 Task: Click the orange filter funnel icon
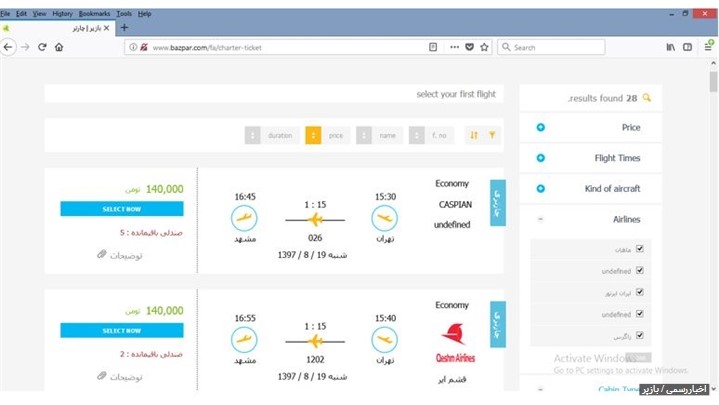(491, 135)
